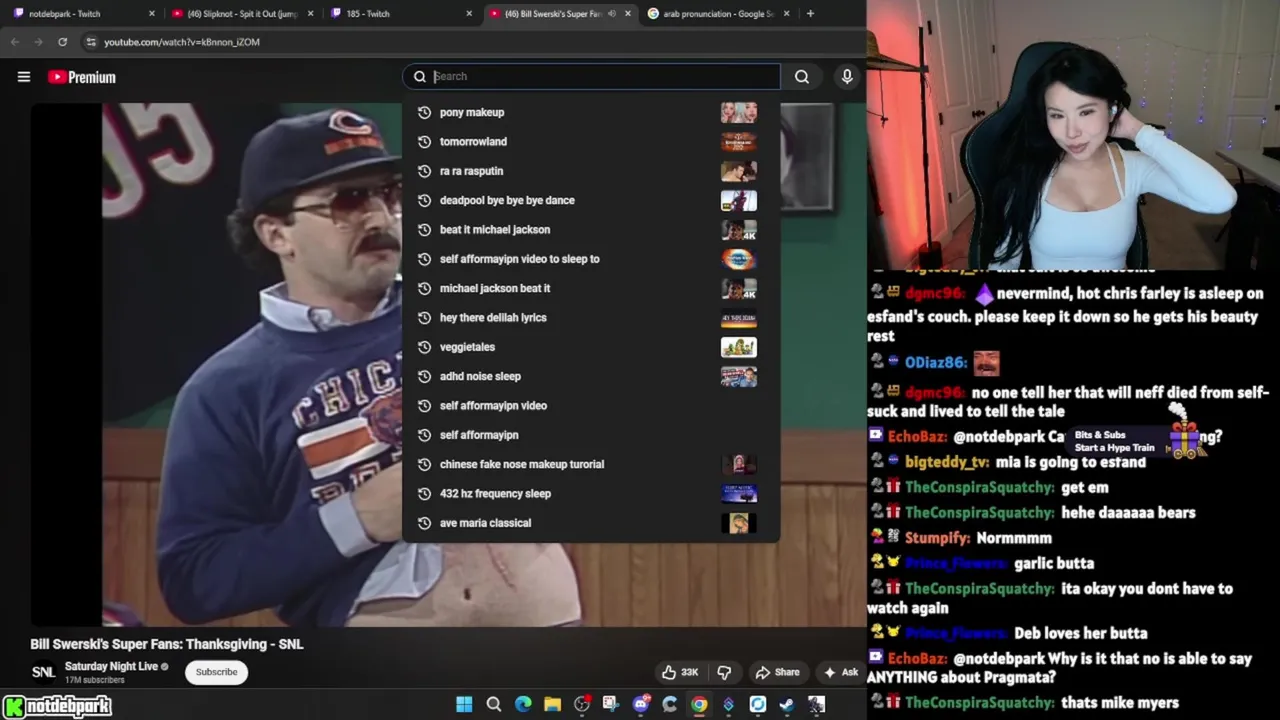Click the 'veggietales' suggestion thumbnail

[739, 347]
